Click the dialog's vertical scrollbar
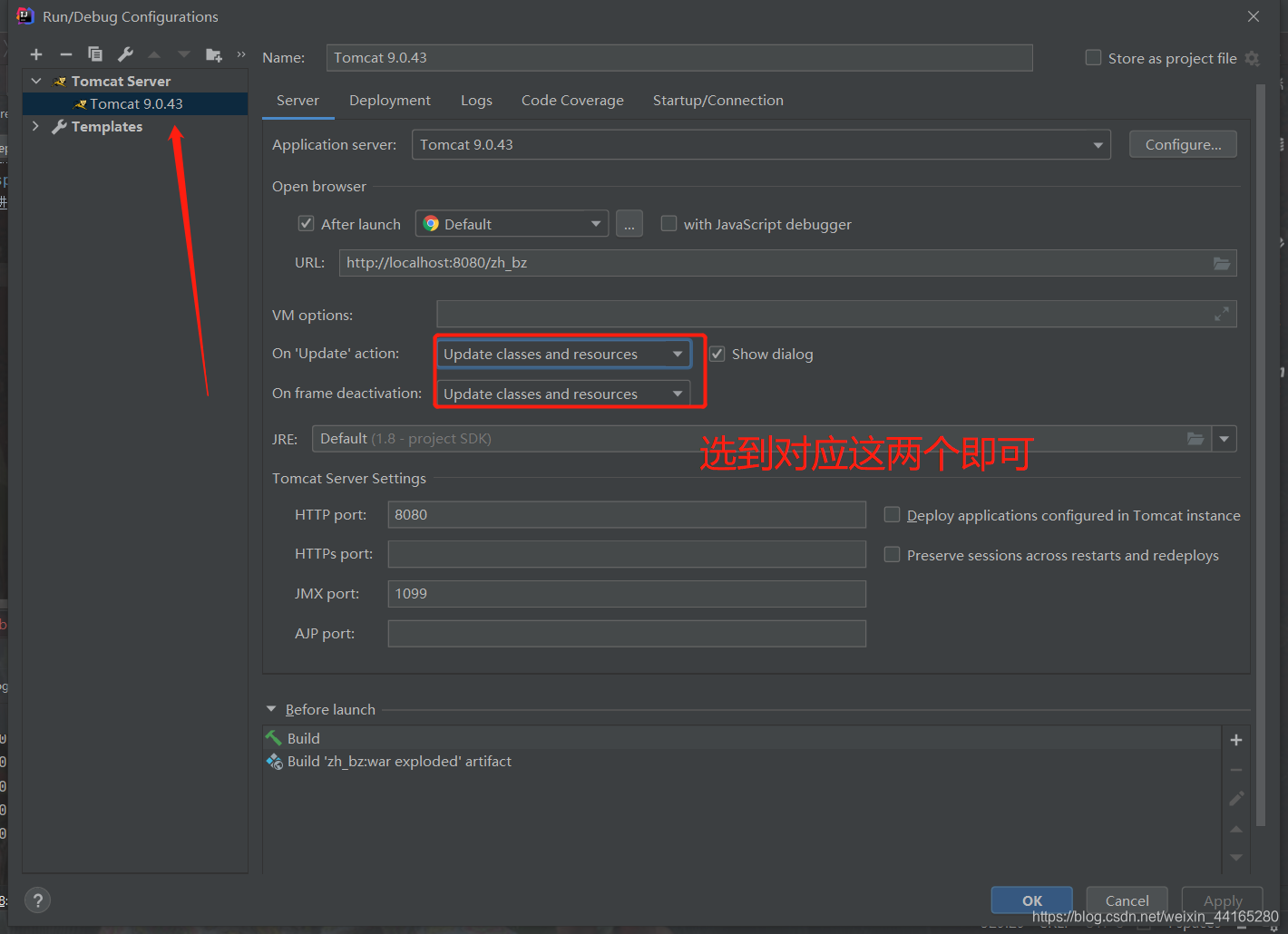1288x934 pixels. (1260, 453)
